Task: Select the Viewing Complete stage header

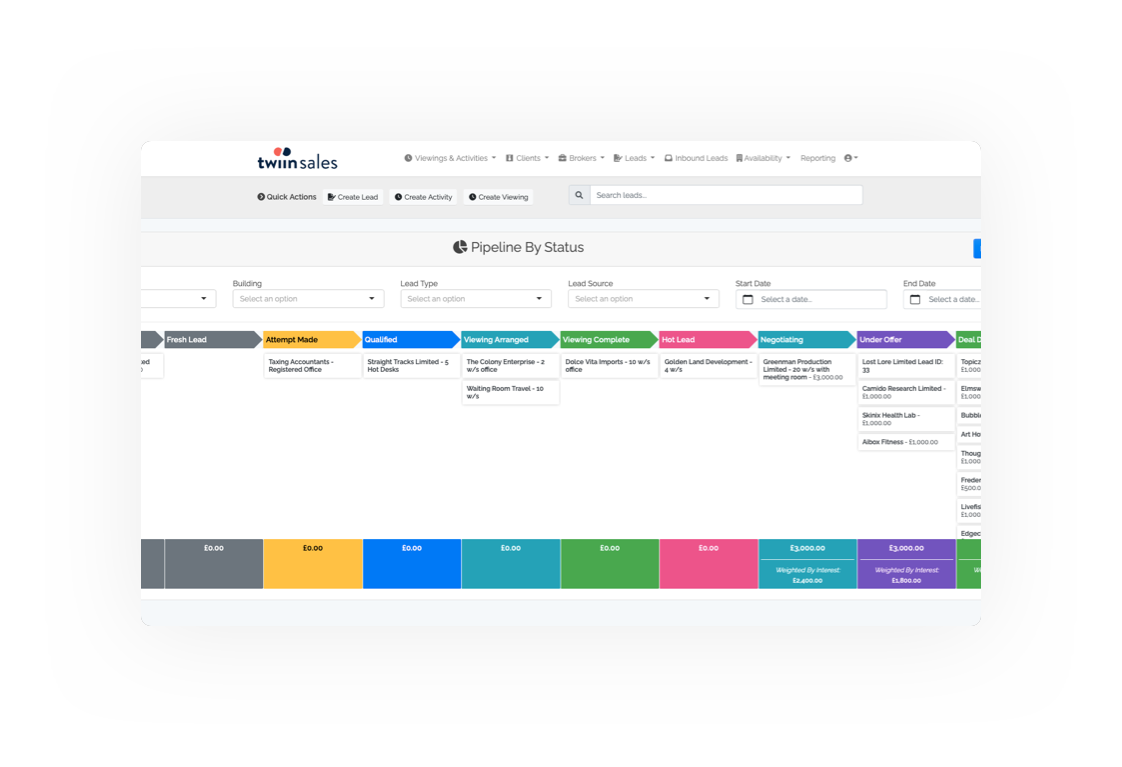Action: pos(608,339)
